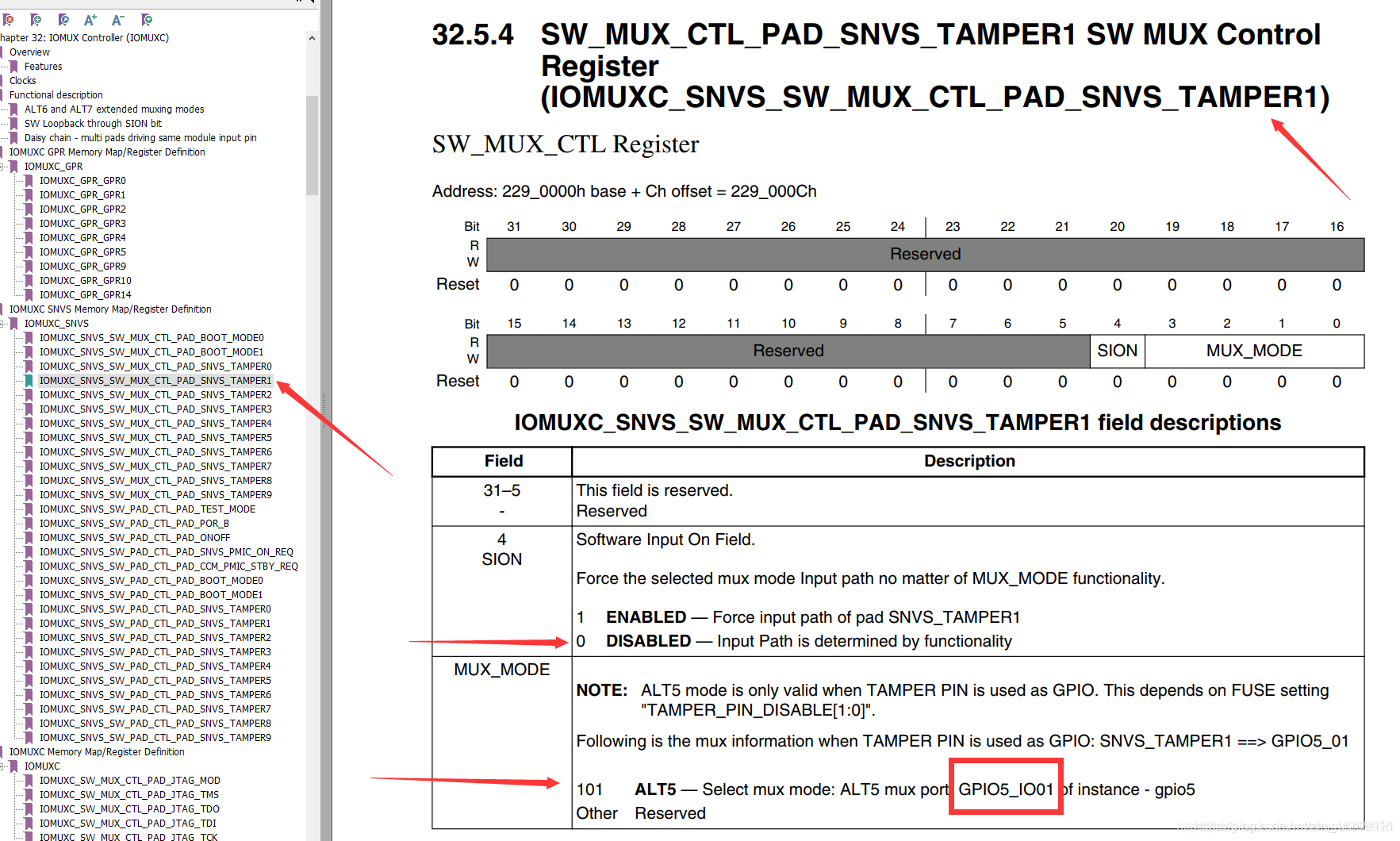Select IOMUXC_SNVS_SW_MUX_CTL_PAD_SNVS_TAMPER9 bookmark
The image size is (1400, 841).
coord(155,495)
